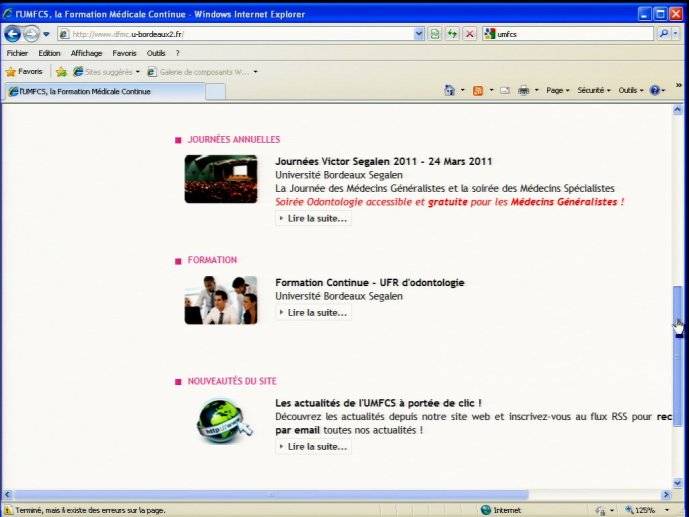Click the Home page icon

pyautogui.click(x=449, y=90)
